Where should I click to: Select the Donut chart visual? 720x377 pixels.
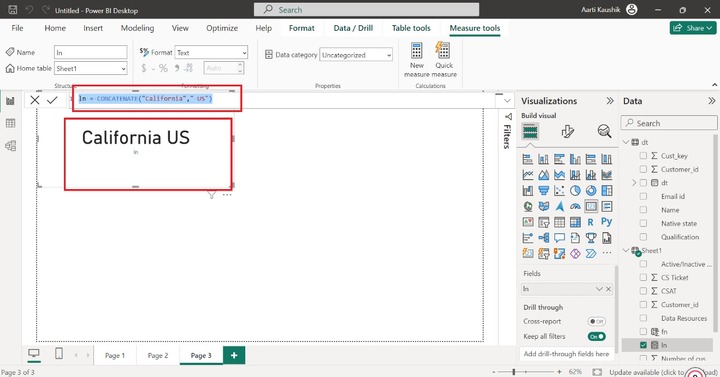tap(591, 190)
